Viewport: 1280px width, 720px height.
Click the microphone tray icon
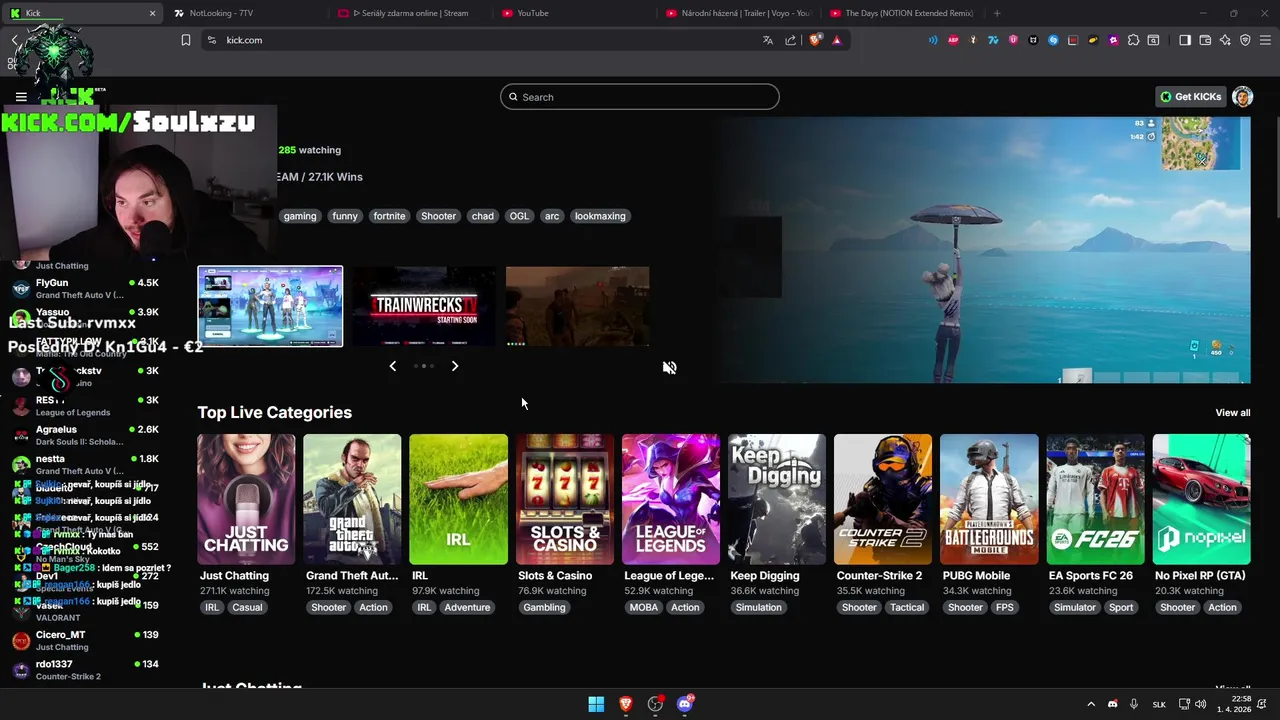click(1135, 704)
